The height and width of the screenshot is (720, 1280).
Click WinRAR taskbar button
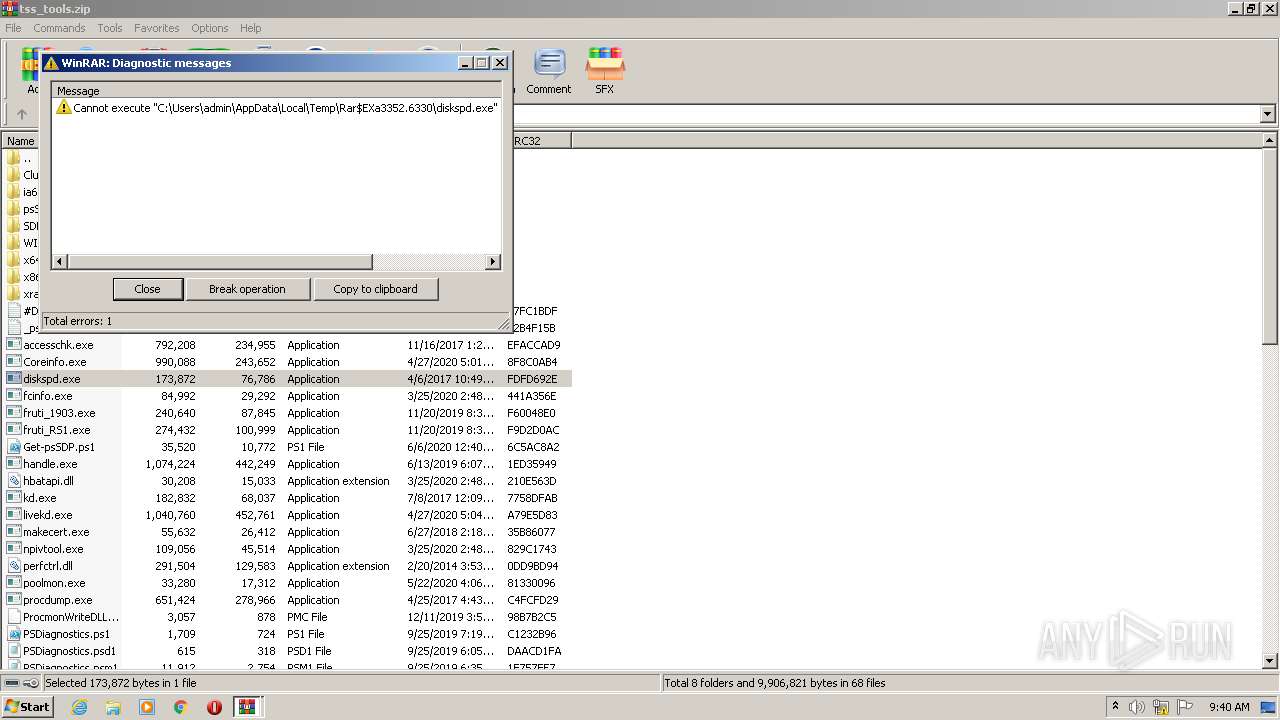[247, 707]
